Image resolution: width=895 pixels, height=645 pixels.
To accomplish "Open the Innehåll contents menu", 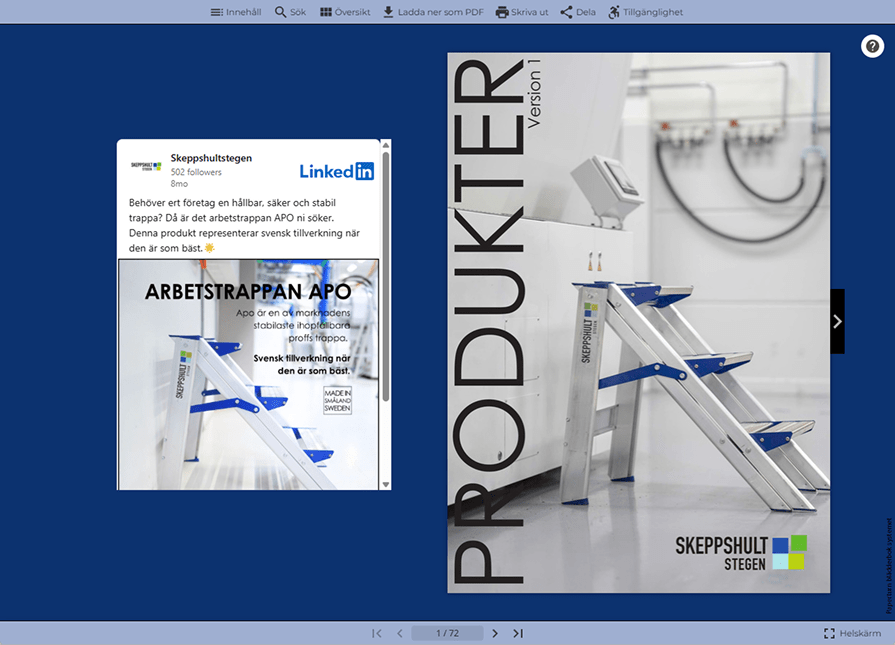I will [236, 12].
